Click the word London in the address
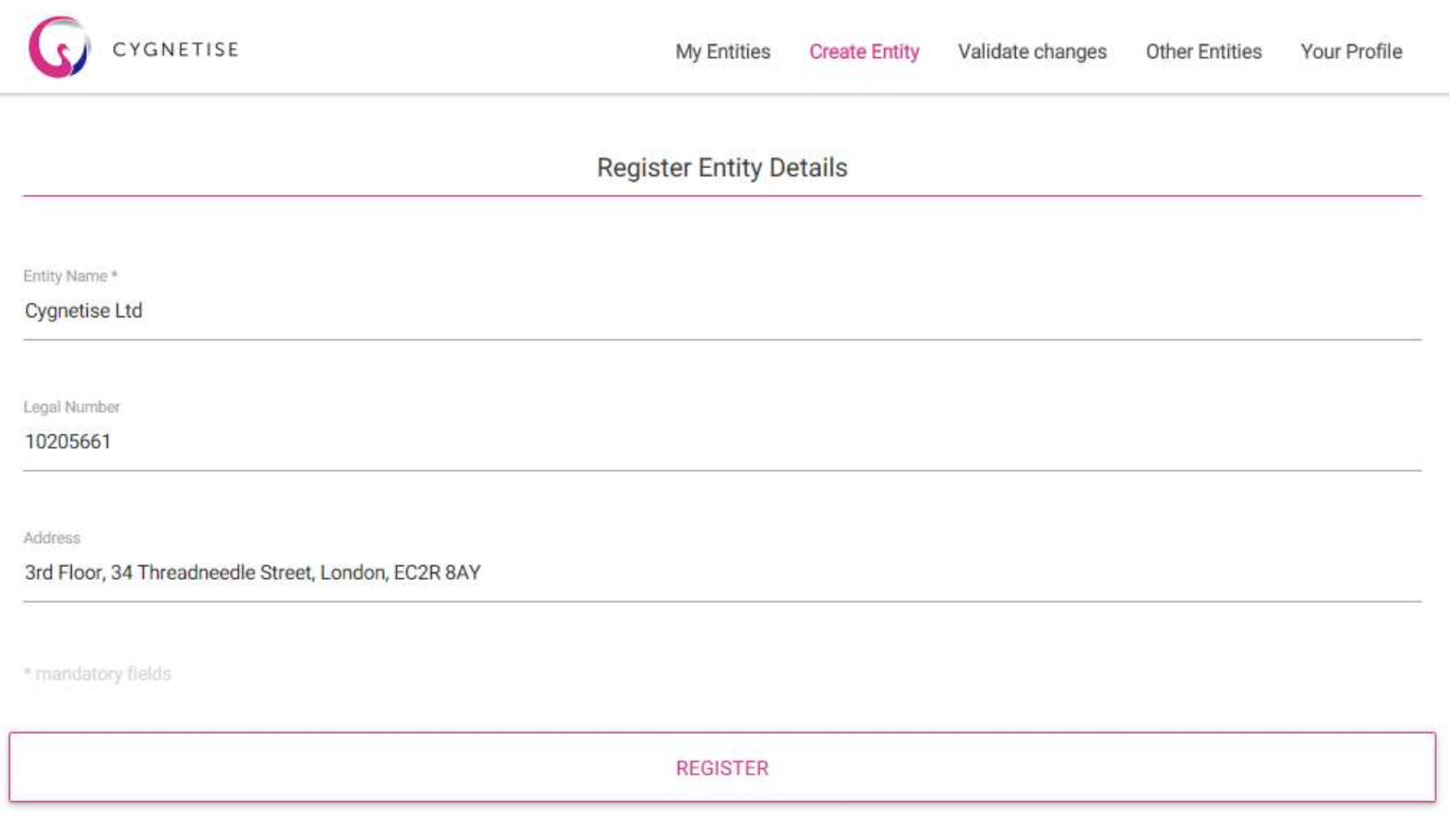1456x816 pixels. click(354, 574)
